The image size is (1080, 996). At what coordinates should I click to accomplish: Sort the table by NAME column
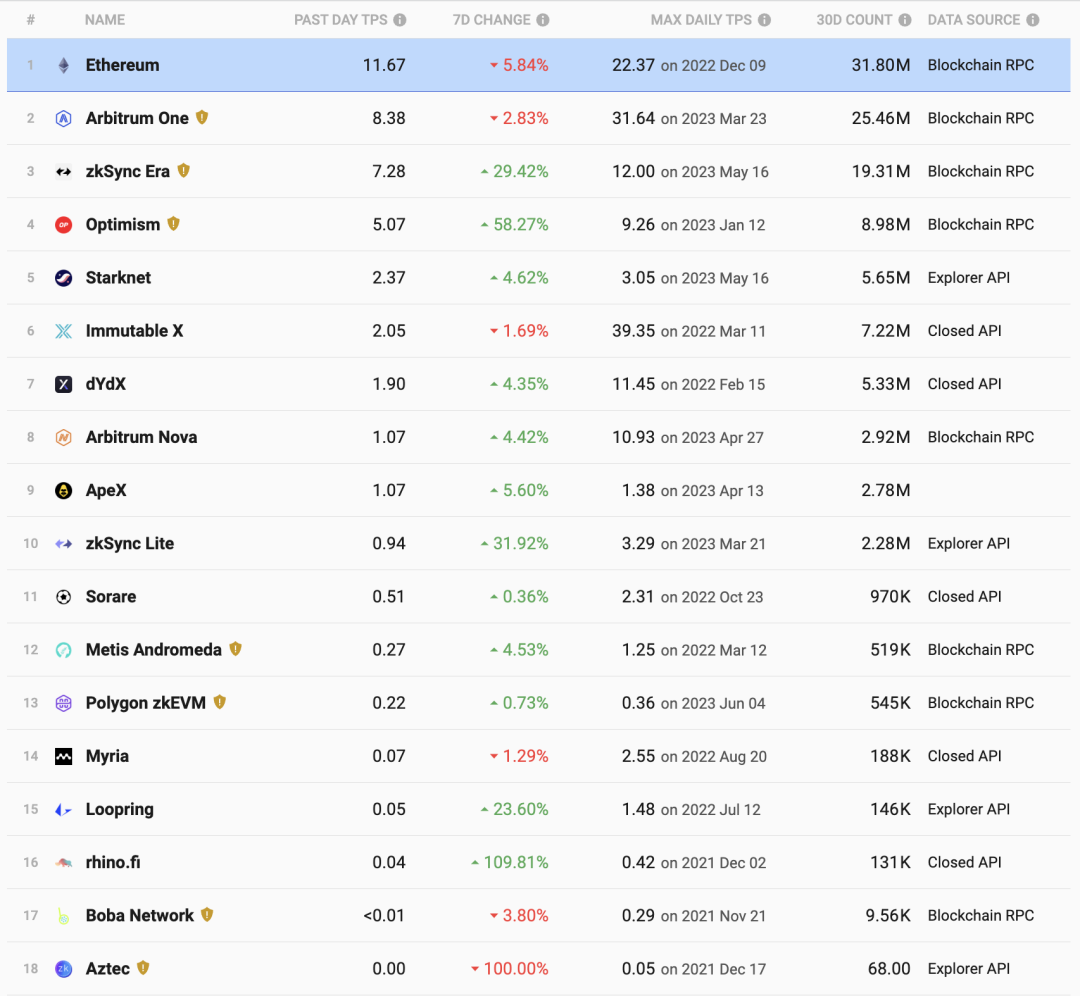[x=105, y=19]
